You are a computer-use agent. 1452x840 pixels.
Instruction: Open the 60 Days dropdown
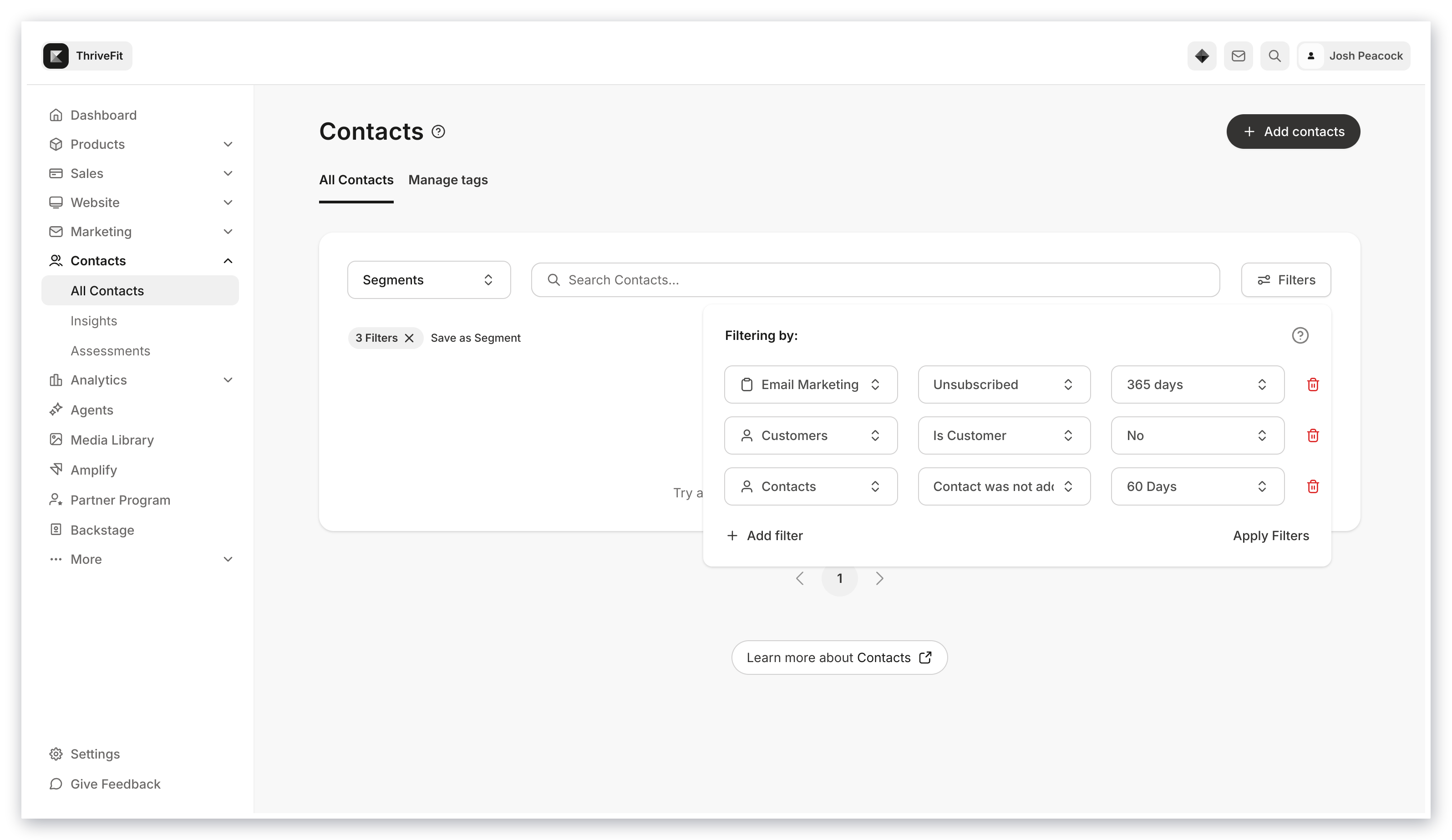point(1197,486)
